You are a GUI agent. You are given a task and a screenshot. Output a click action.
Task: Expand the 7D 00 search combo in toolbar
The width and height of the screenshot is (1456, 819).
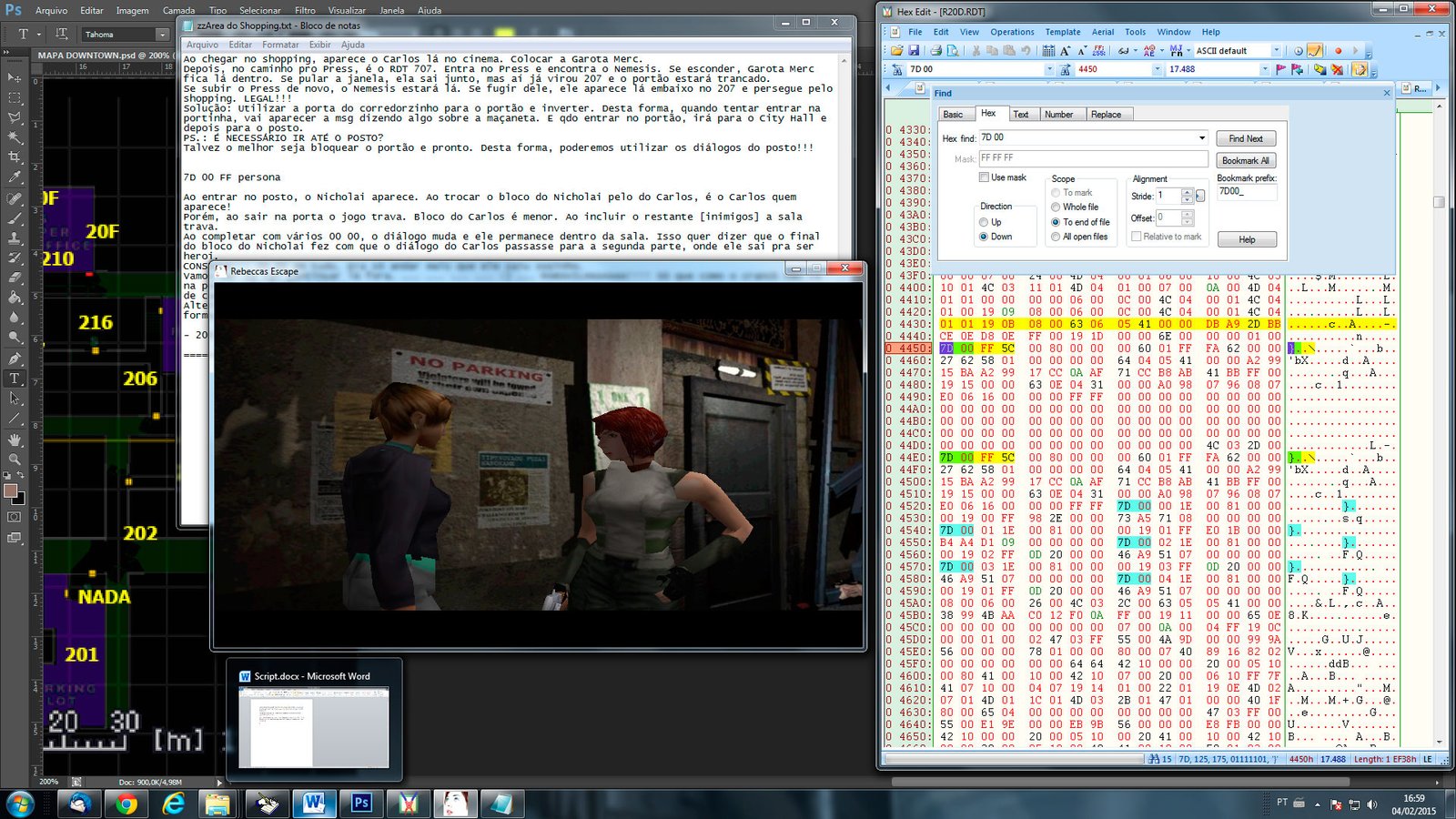(1049, 69)
